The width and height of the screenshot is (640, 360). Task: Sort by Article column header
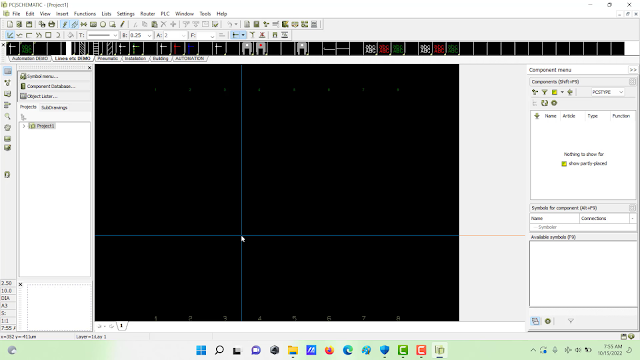coord(569,116)
